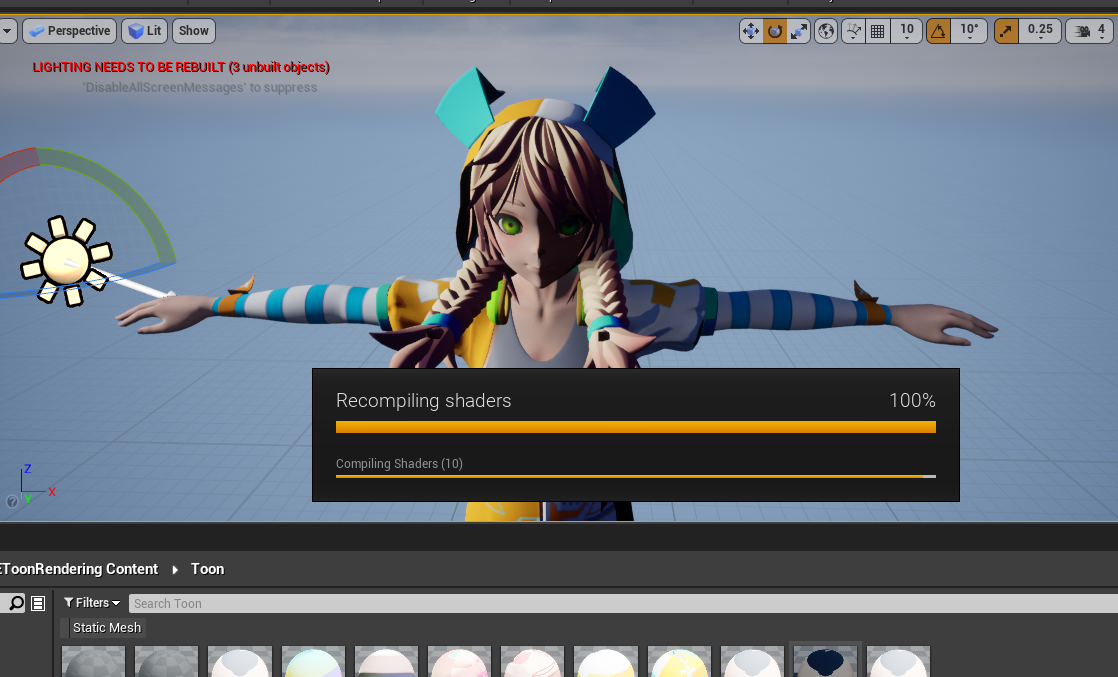Screen dimensions: 1118x677
Task: Toggle grid snapping on or off
Action: pos(877,31)
